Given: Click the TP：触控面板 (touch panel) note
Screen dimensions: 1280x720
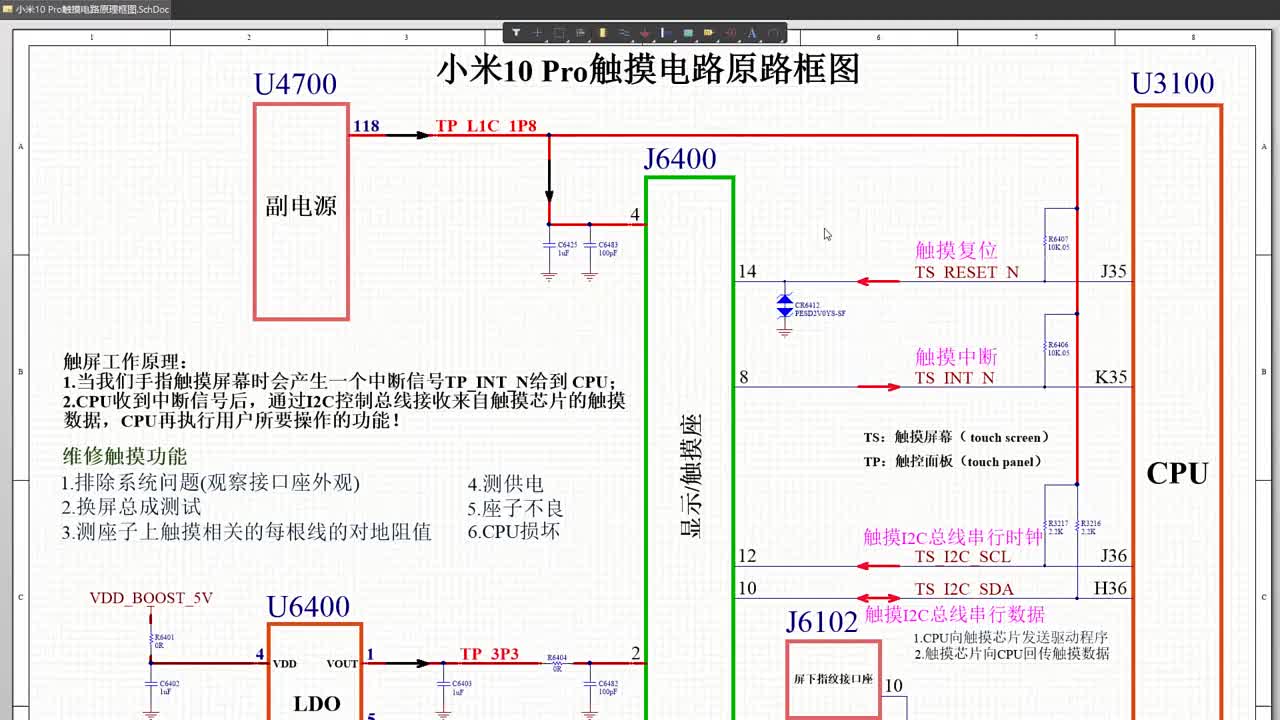Looking at the screenshot, I should (x=953, y=461).
